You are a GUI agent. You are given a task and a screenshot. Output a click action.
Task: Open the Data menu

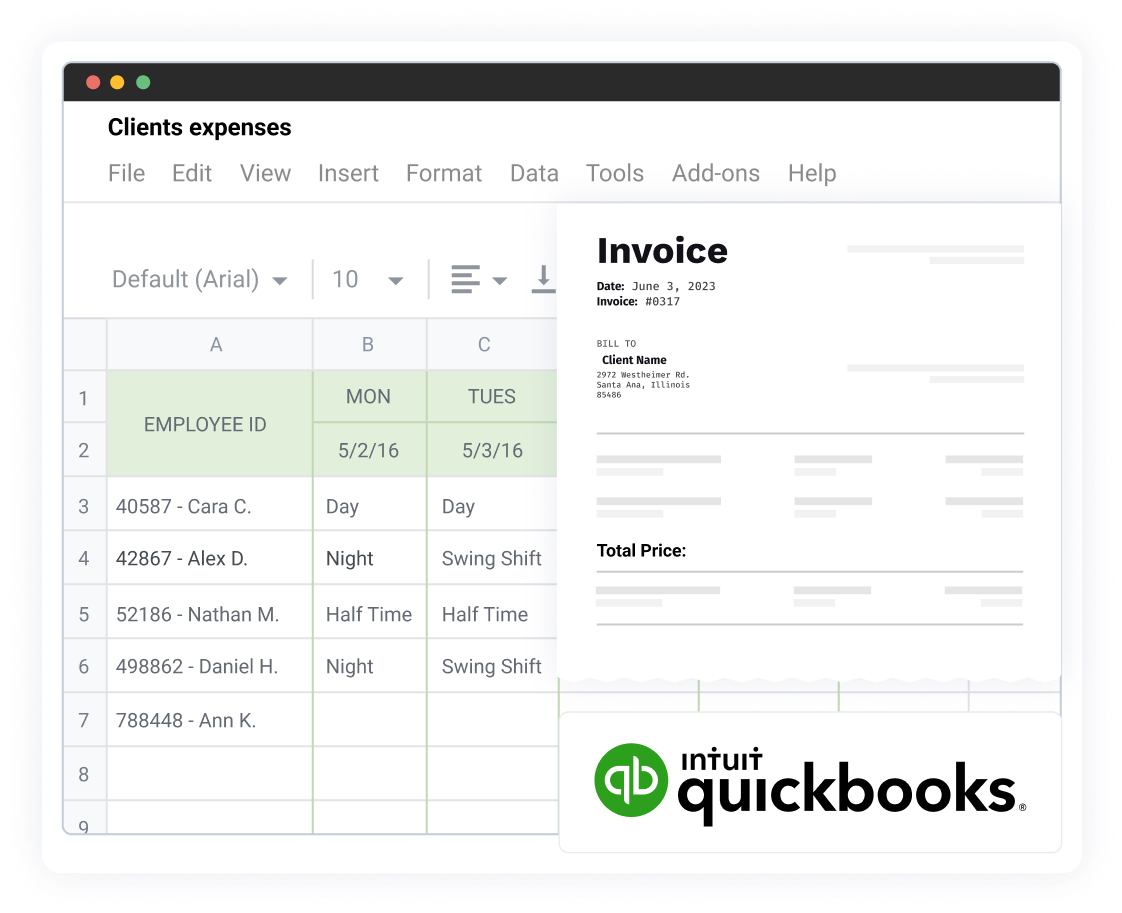(x=534, y=173)
